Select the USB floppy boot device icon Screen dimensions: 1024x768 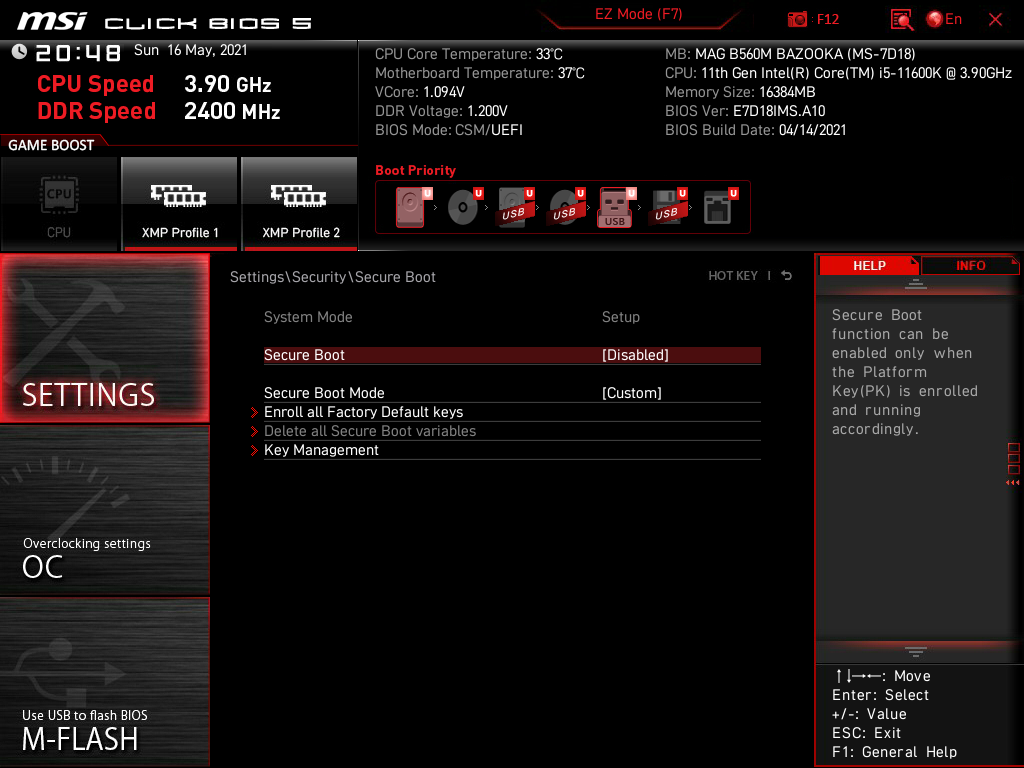pos(668,207)
